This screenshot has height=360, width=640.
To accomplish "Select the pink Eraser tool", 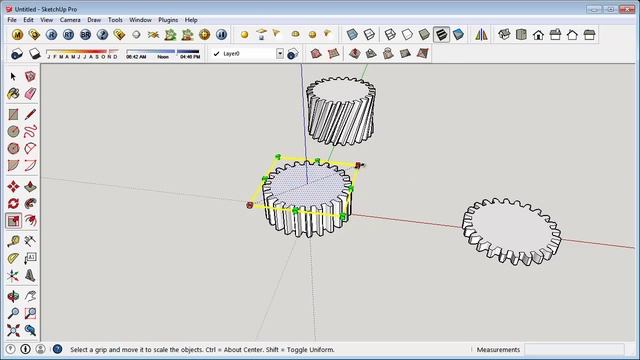I will [30, 93].
